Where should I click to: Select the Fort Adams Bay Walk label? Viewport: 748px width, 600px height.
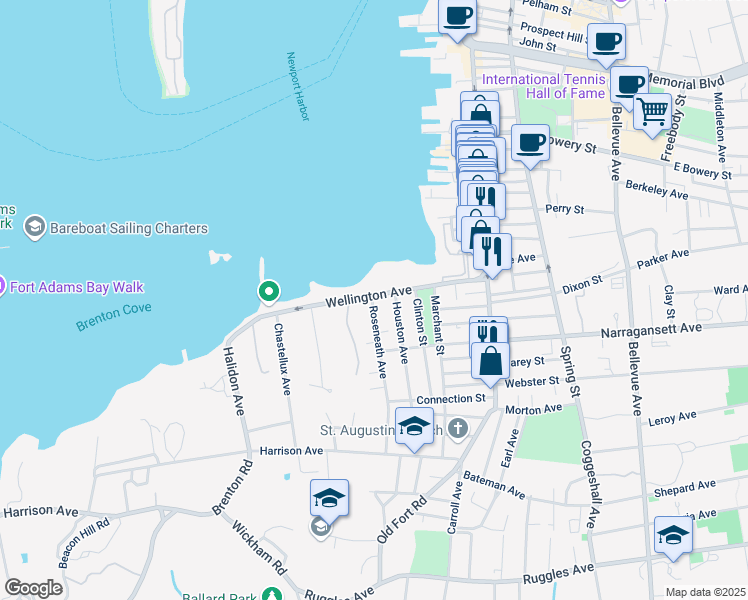tap(77, 287)
